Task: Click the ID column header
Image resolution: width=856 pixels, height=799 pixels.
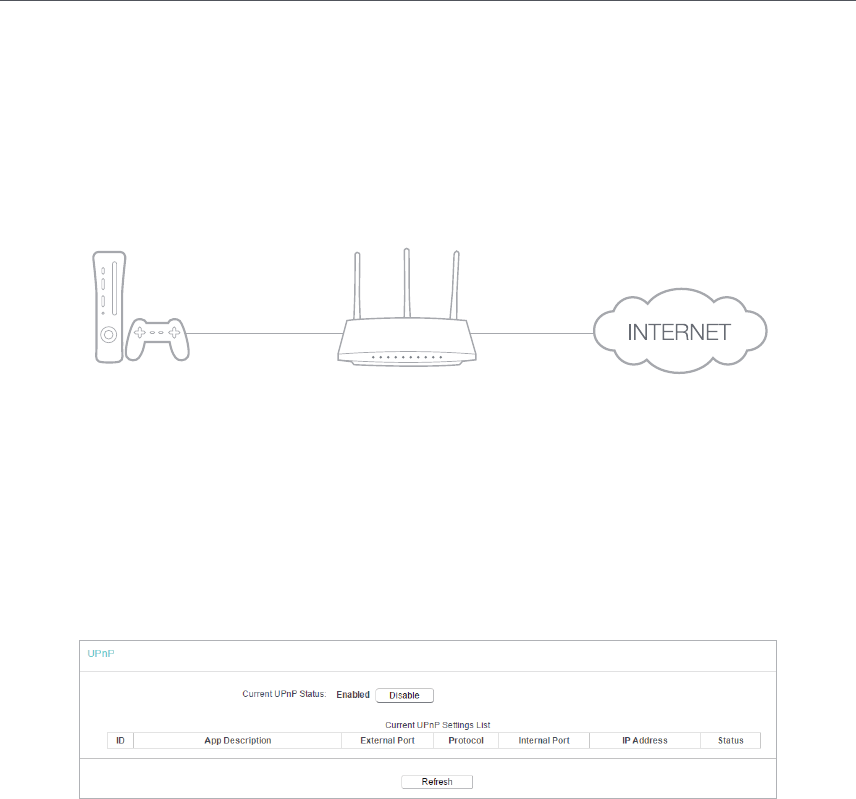Action: (x=120, y=741)
